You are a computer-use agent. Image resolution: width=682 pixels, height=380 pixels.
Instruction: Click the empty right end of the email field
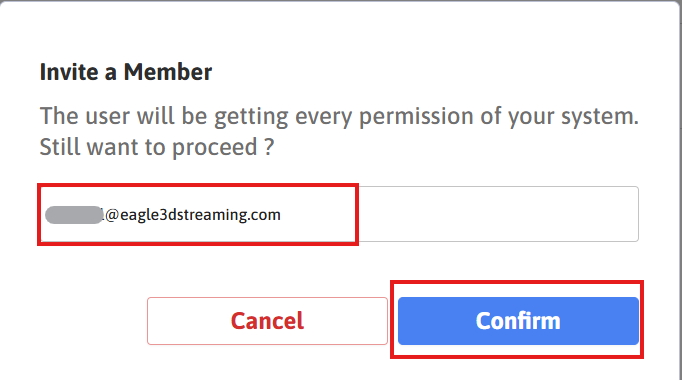498,214
